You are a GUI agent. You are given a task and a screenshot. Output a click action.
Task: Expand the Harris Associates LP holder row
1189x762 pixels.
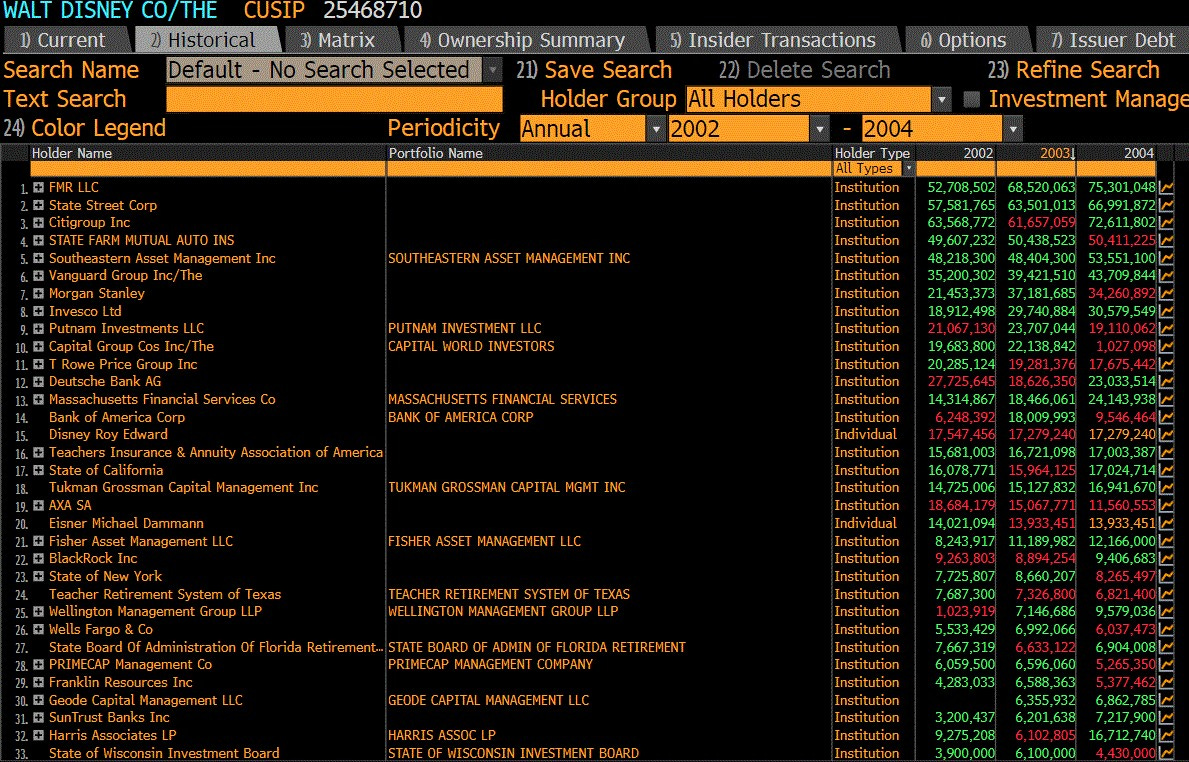pos(38,735)
